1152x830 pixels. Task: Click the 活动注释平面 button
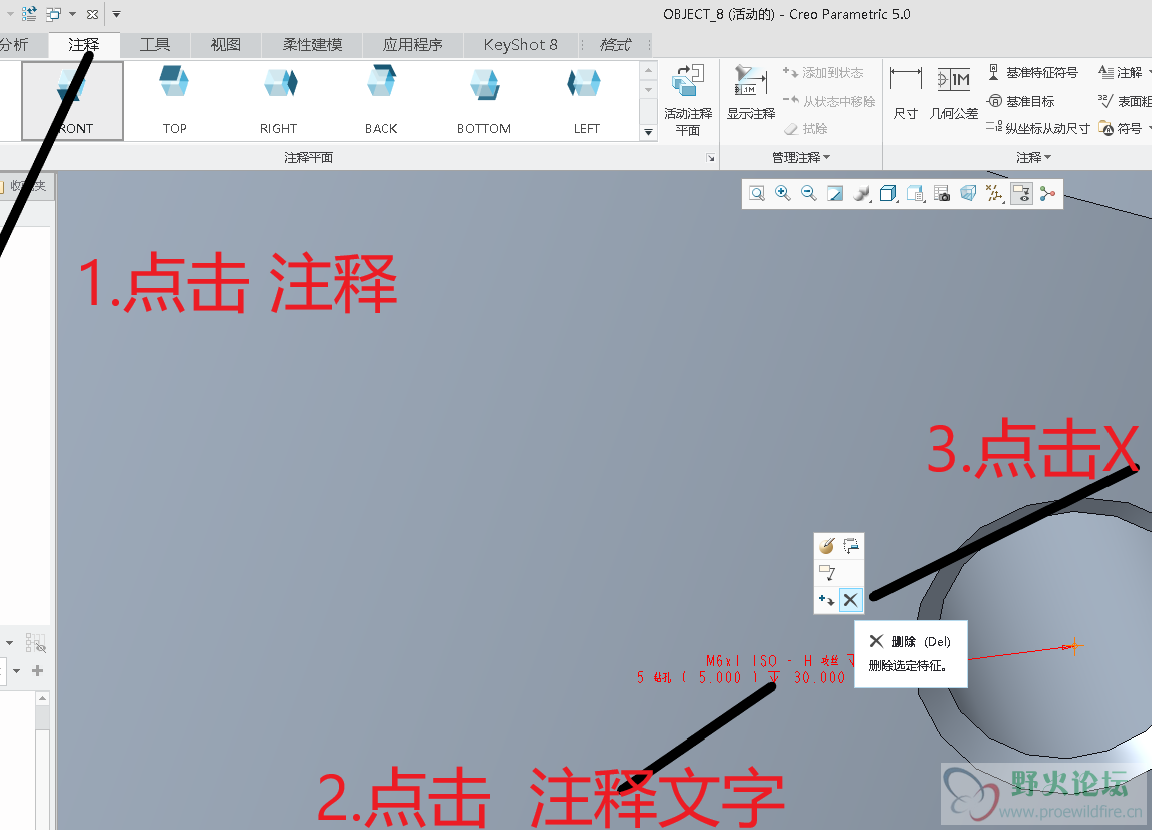[688, 101]
